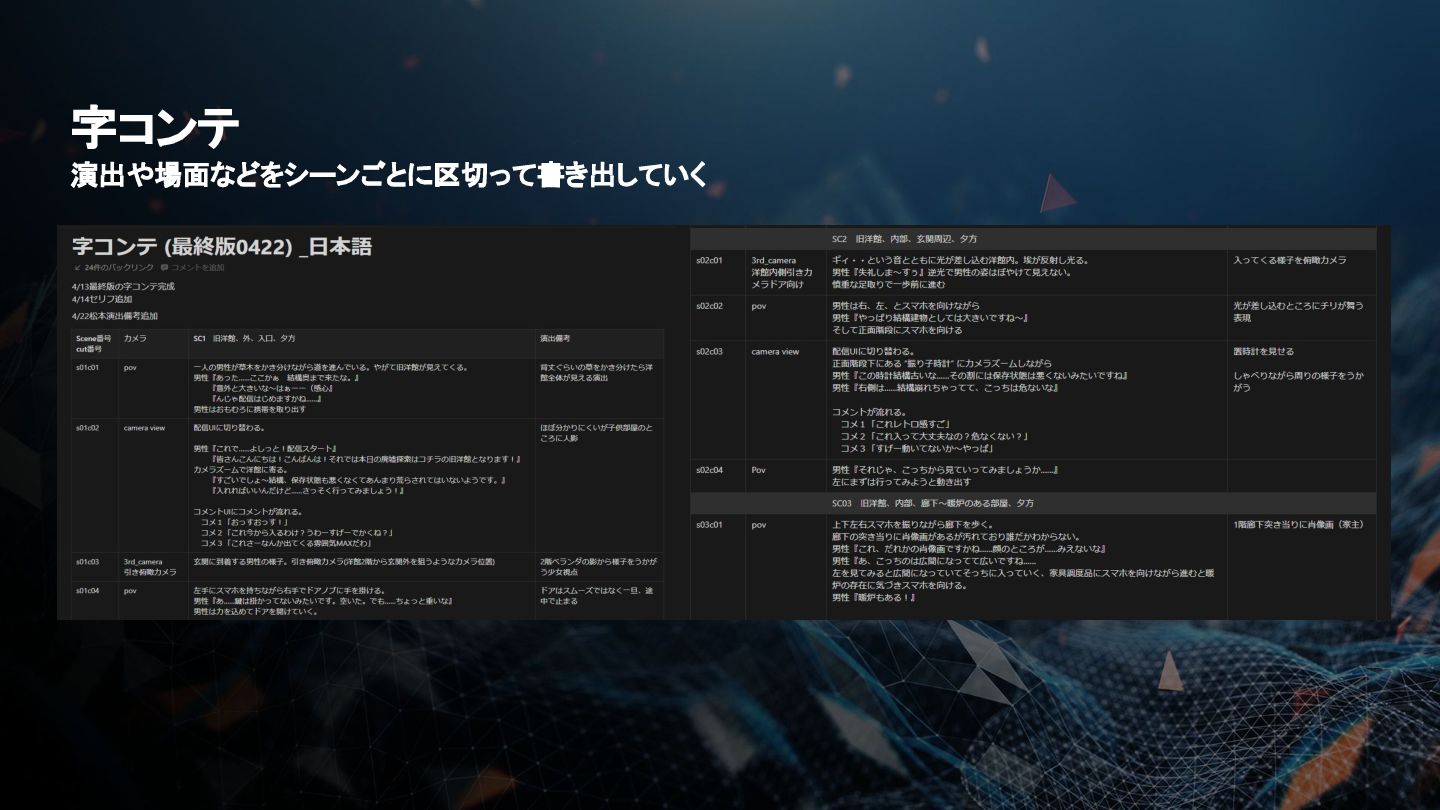Select cell s03c01
The image size is (1440, 810).
pos(709,524)
